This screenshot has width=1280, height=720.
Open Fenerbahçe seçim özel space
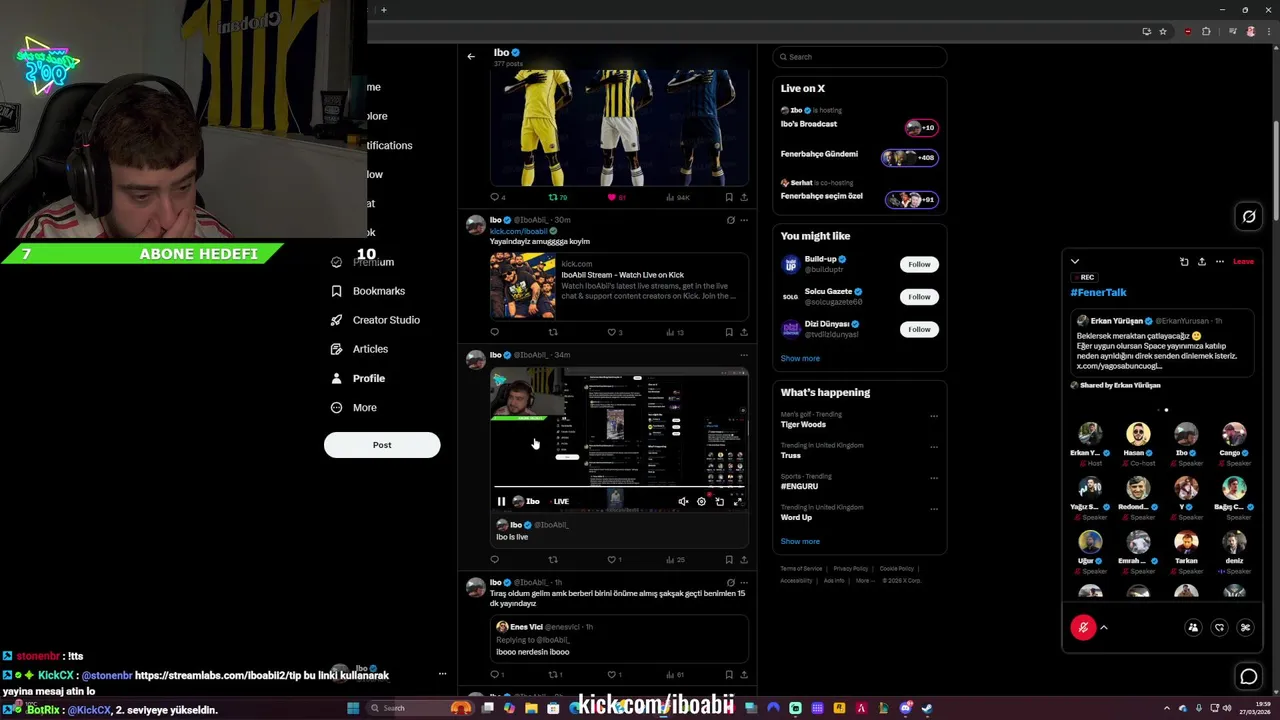tap(859, 191)
